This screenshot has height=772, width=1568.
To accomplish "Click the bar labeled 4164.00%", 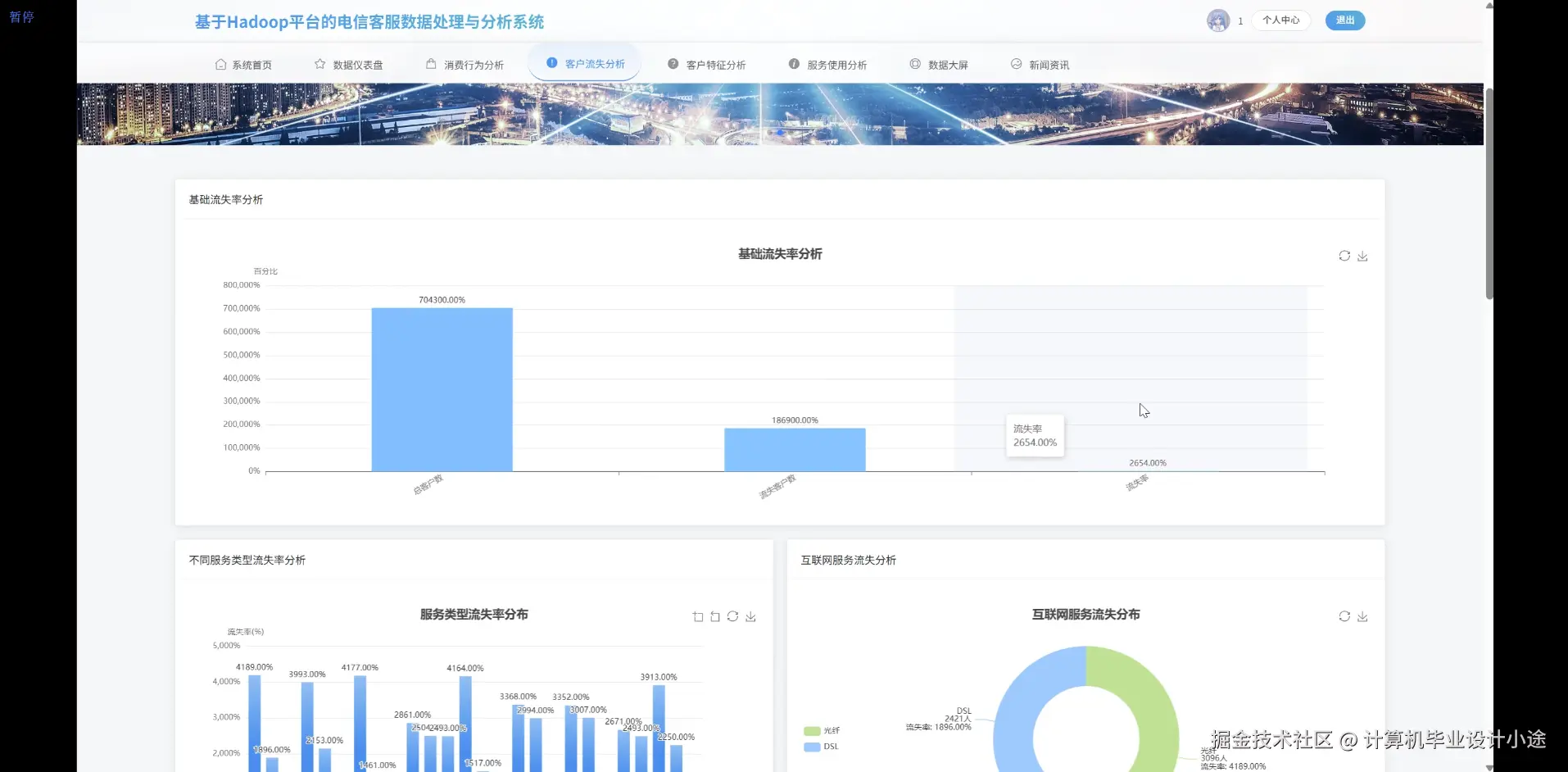I will coord(465,724).
